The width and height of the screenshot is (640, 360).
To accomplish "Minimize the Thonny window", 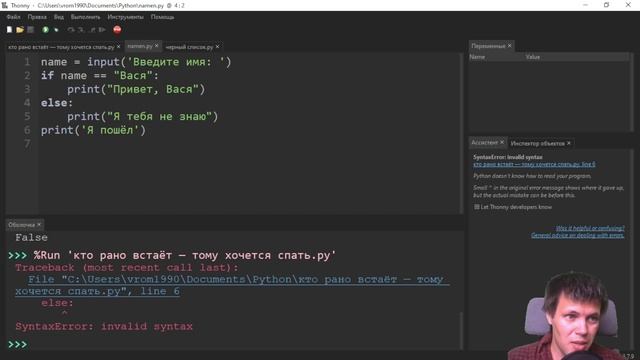I will click(x=585, y=5).
